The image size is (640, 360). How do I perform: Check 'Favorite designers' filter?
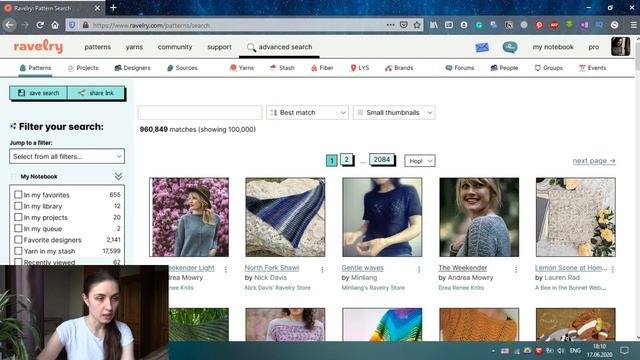pos(18,240)
